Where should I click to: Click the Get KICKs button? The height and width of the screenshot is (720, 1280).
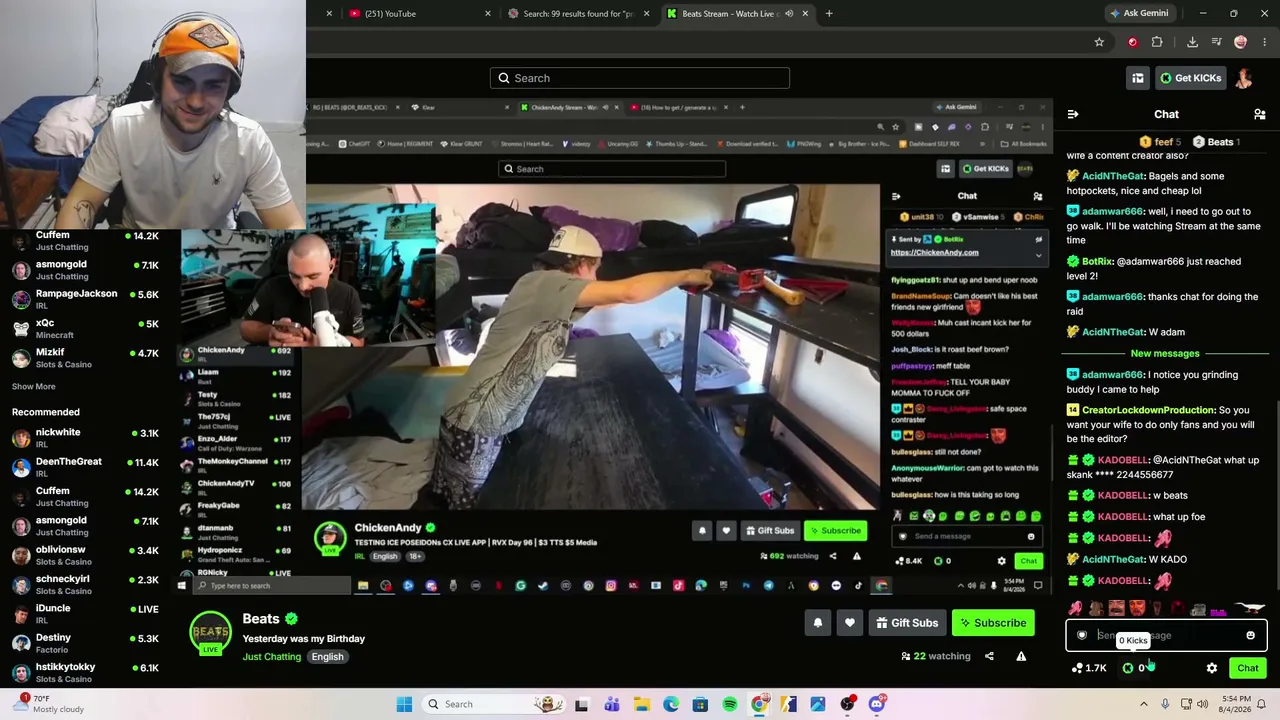tap(1190, 78)
